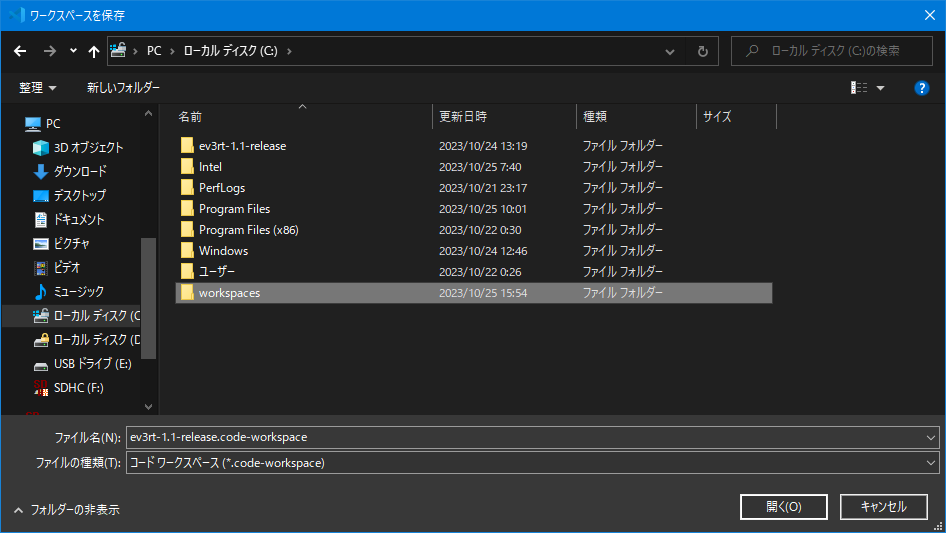The height and width of the screenshot is (533, 946).
Task: Select ローカル ディスク (D:) in the sidebar
Action: click(x=86, y=340)
